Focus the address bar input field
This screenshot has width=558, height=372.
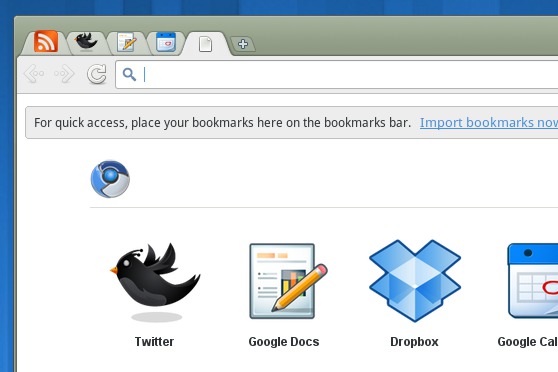point(337,74)
